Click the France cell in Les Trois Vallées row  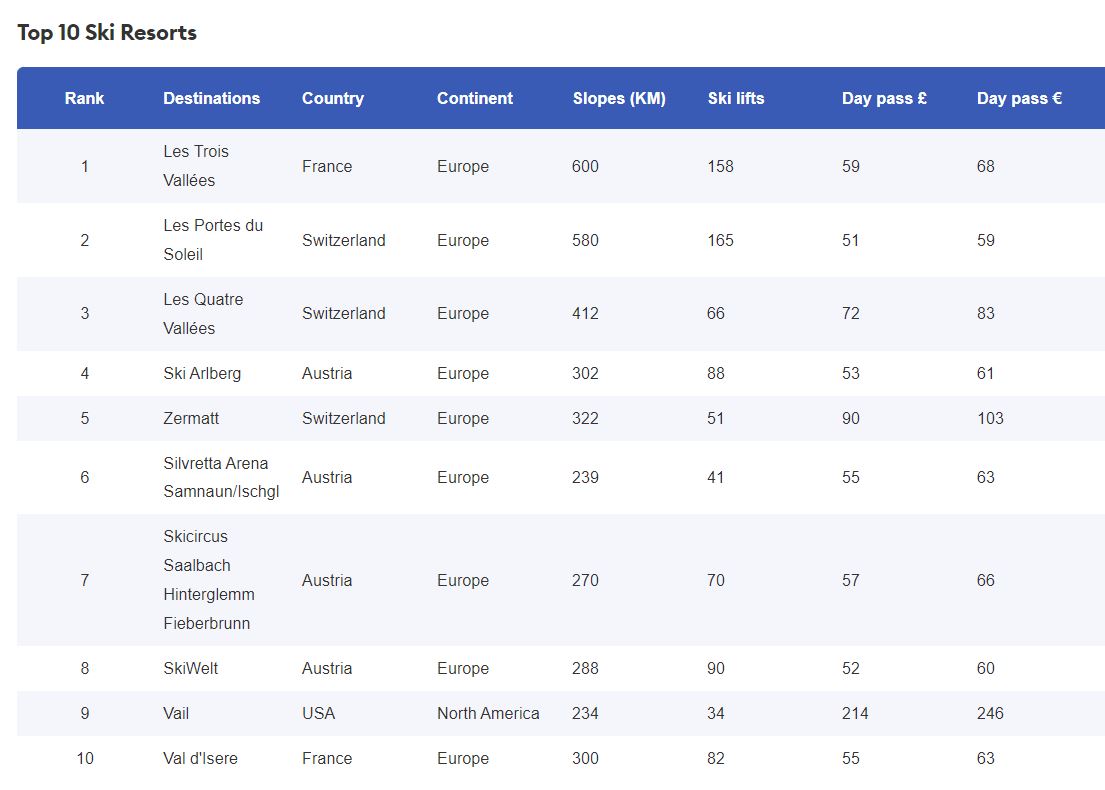(x=327, y=166)
